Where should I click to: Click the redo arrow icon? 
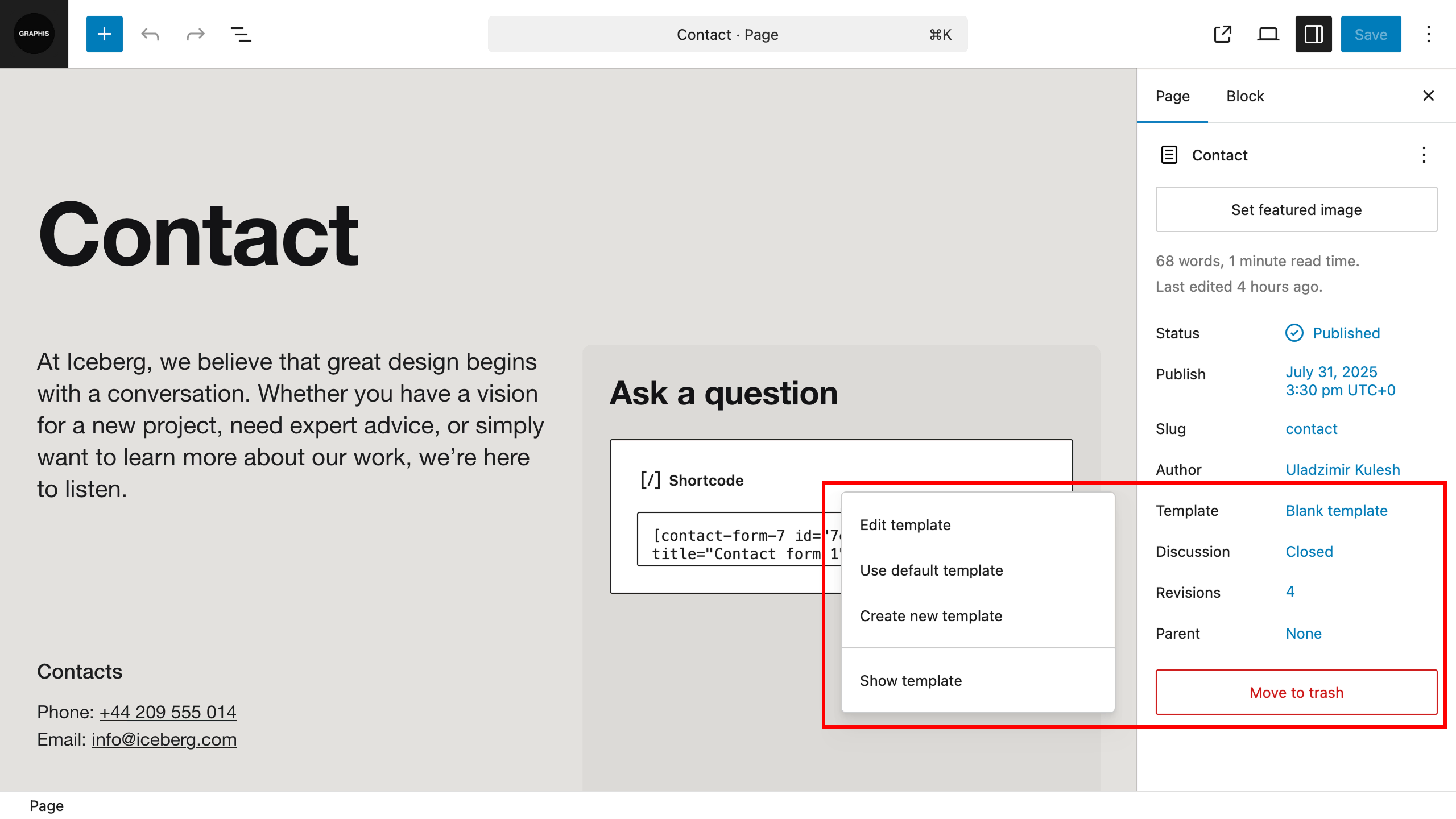point(195,34)
